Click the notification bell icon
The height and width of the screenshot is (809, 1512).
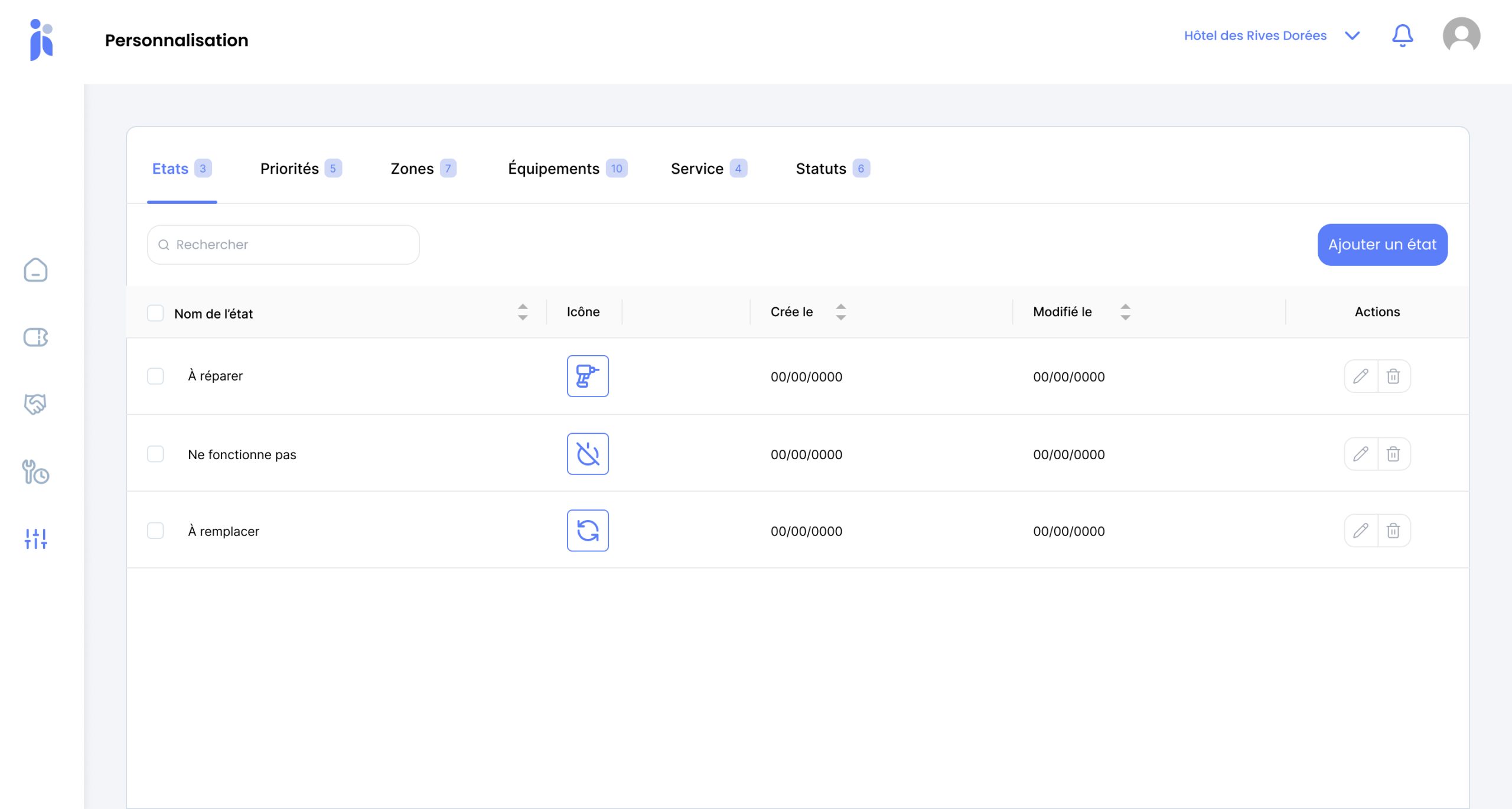click(1402, 35)
